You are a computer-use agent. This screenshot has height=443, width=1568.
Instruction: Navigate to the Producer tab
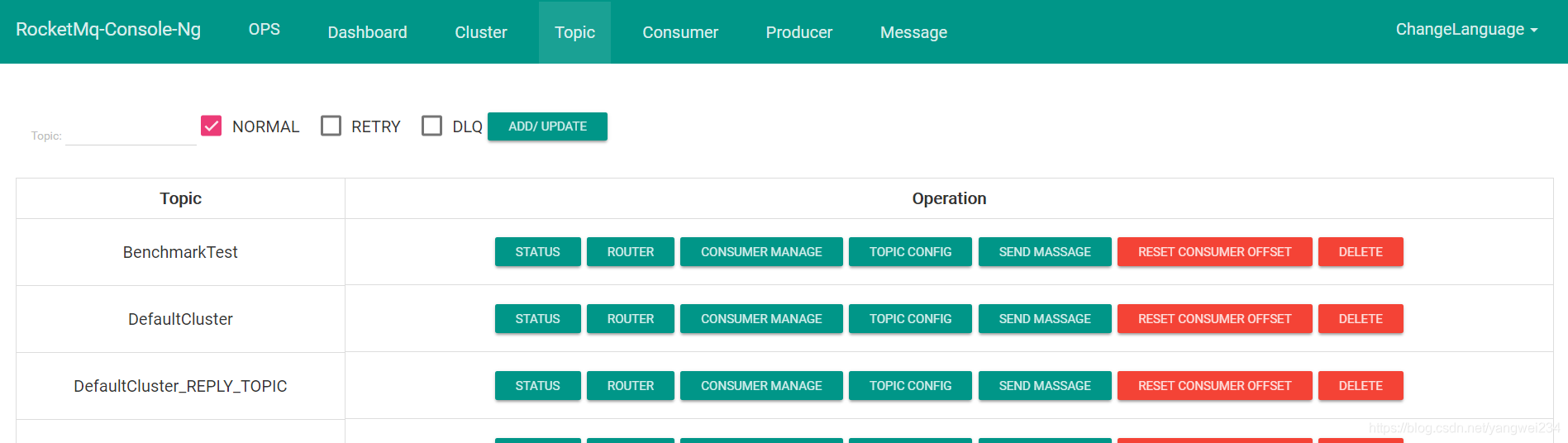tap(798, 32)
